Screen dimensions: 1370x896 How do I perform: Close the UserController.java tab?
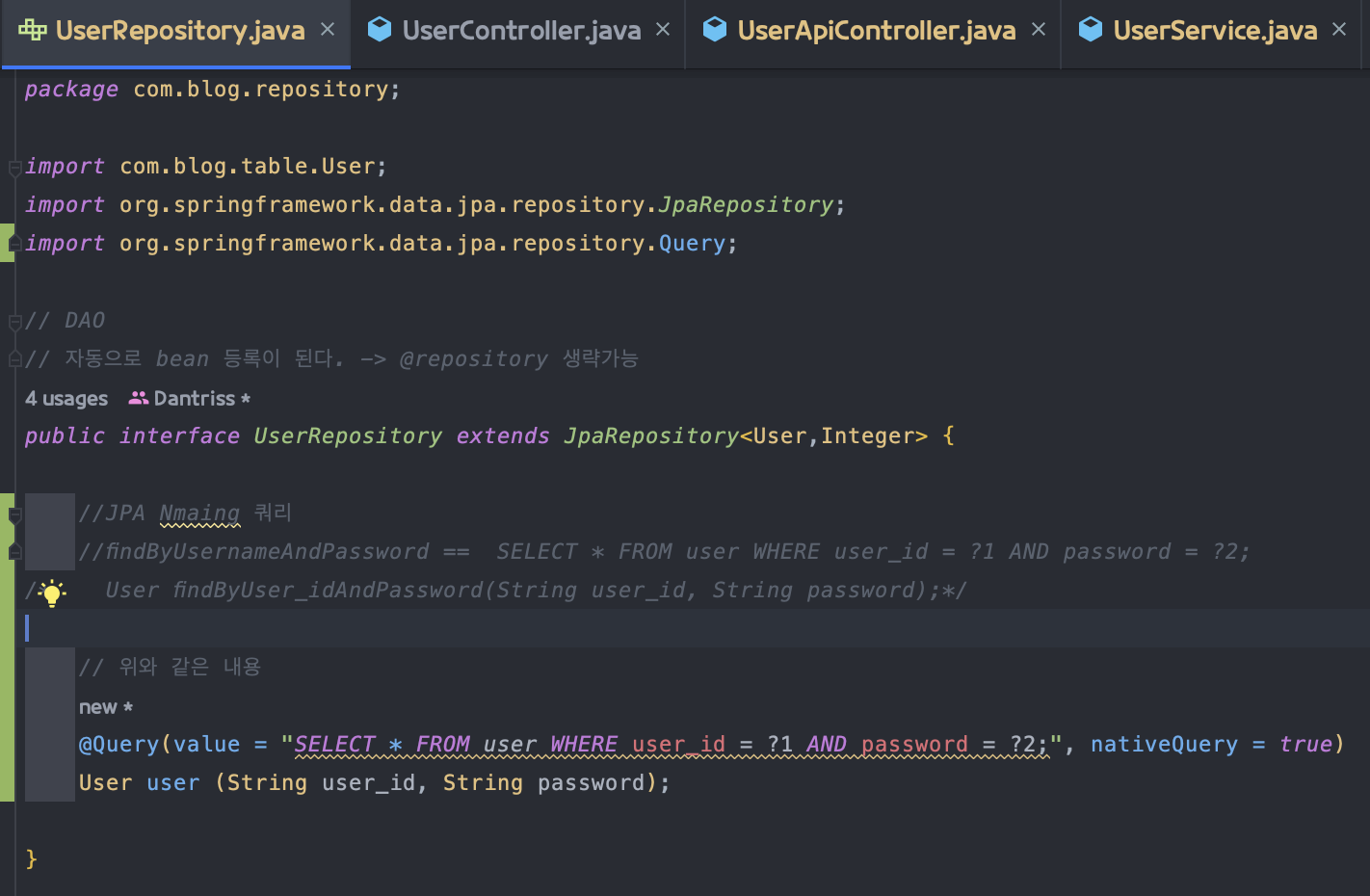pyautogui.click(x=663, y=30)
